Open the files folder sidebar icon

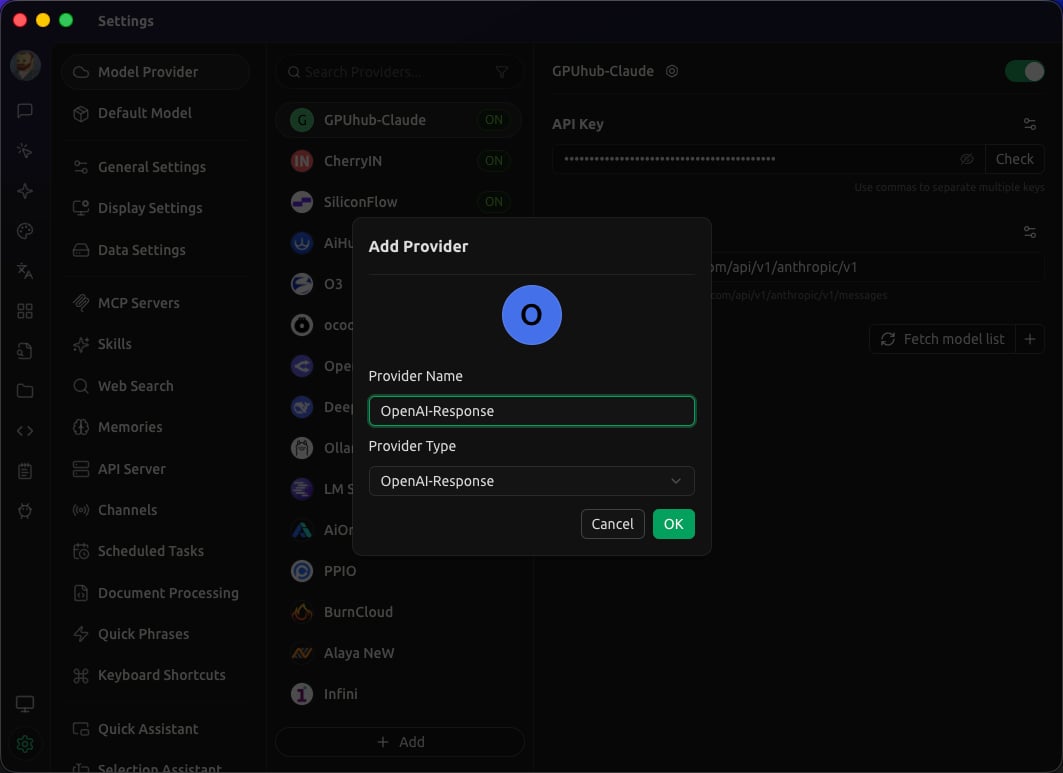pyautogui.click(x=25, y=391)
